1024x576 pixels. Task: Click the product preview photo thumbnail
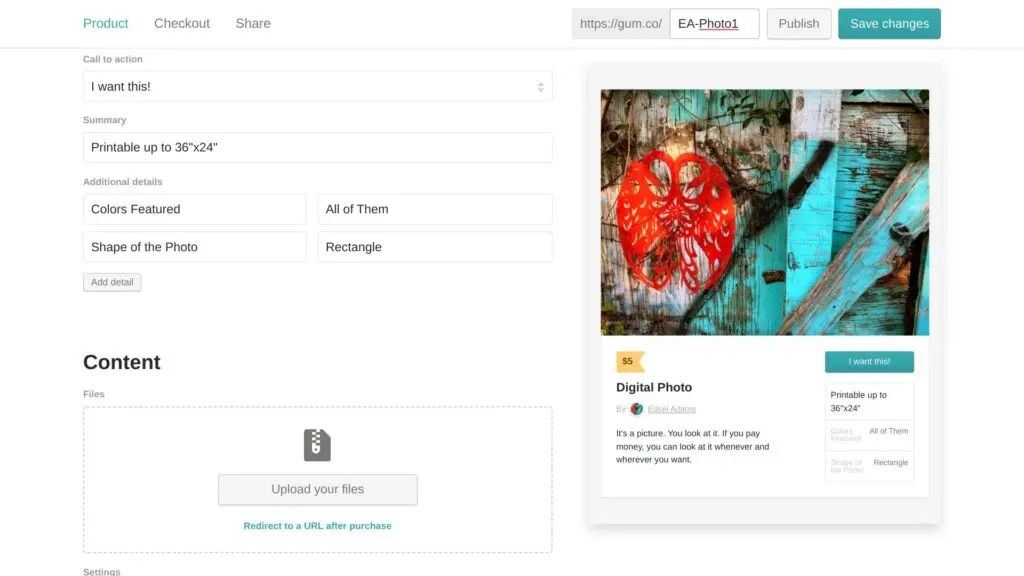tap(765, 212)
